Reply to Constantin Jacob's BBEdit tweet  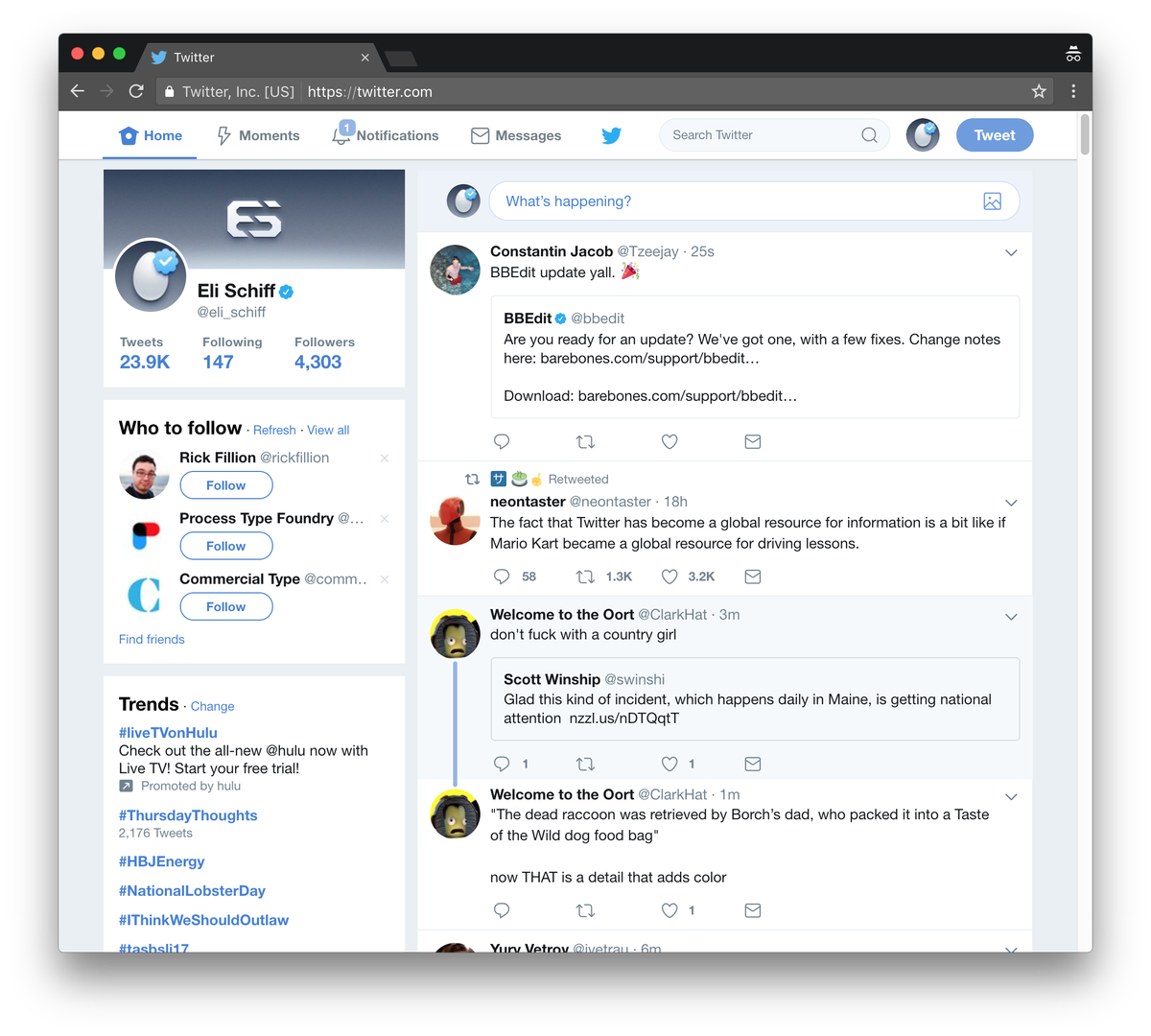[x=502, y=442]
